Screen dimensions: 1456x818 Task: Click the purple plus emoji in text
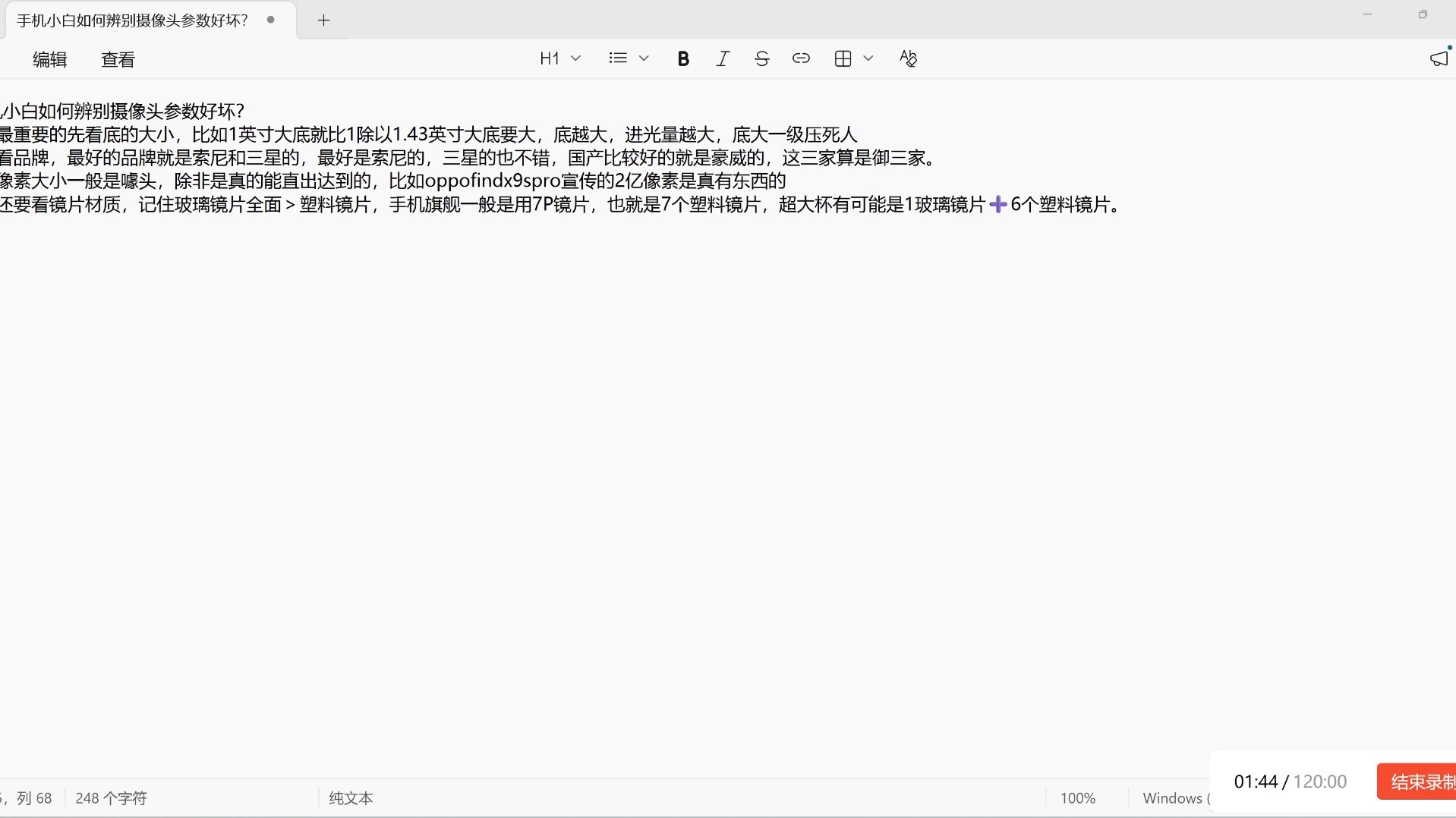997,205
